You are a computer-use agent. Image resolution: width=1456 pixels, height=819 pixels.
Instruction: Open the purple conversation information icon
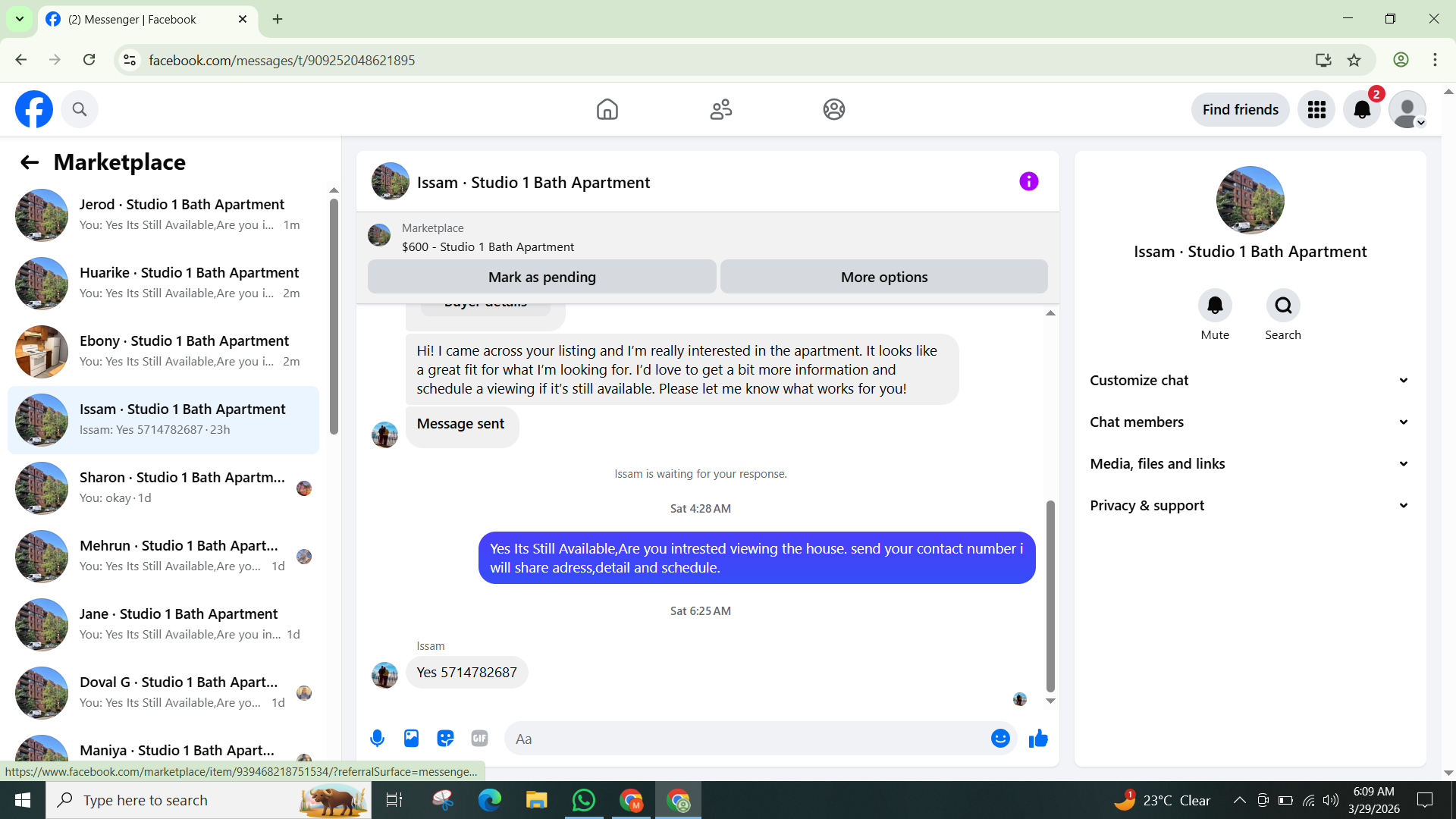tap(1028, 181)
